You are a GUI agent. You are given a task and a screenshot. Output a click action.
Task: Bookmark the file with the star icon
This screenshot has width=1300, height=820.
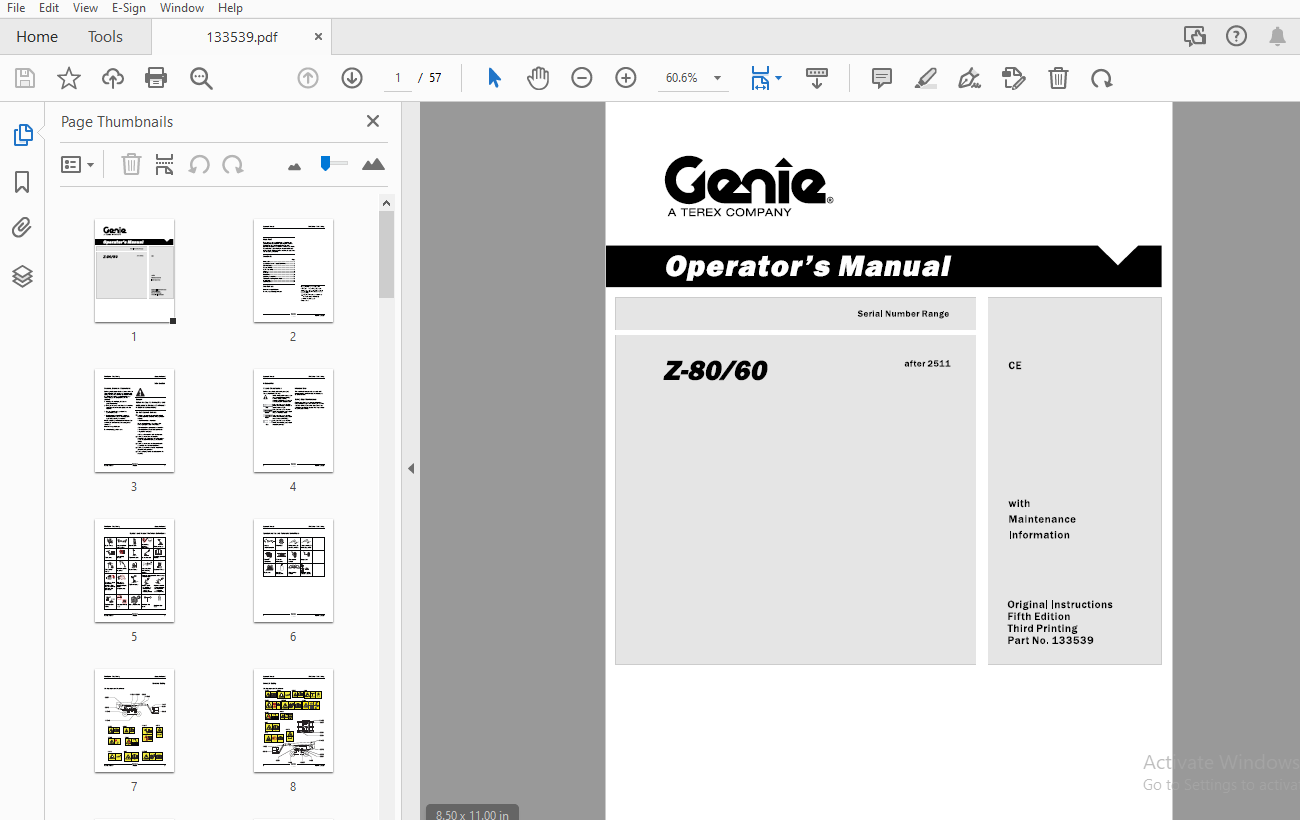(68, 78)
